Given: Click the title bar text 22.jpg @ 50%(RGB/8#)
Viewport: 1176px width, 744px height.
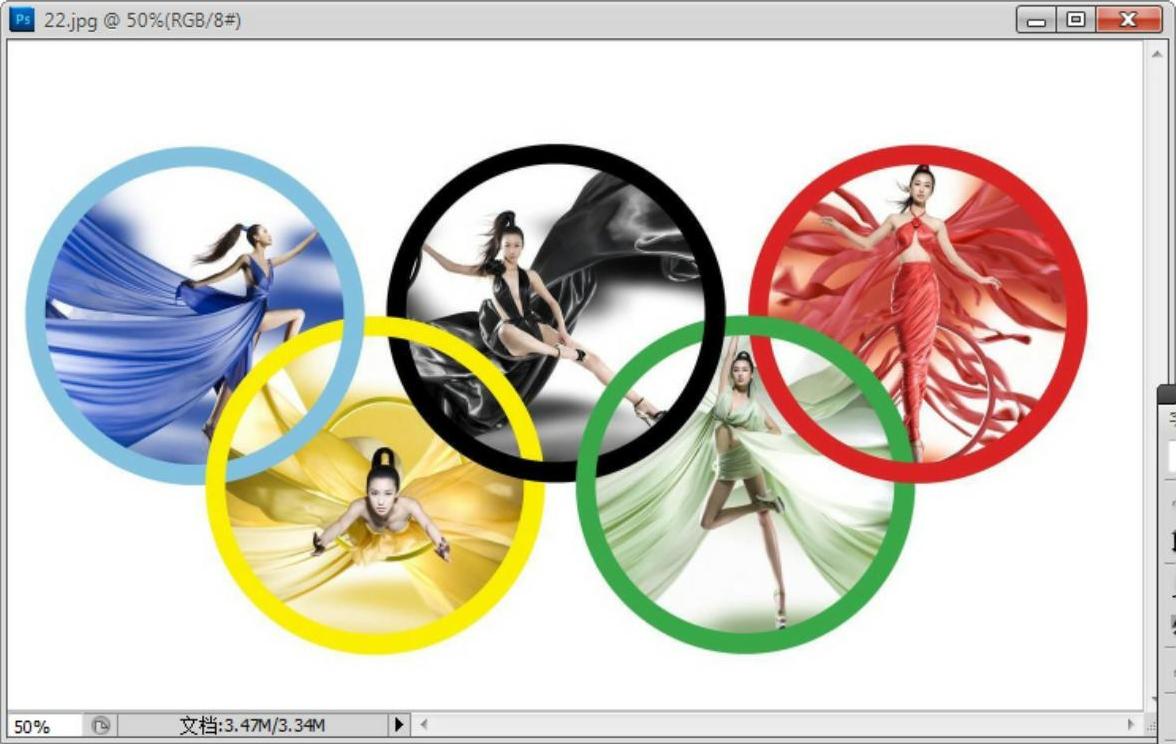Looking at the screenshot, I should [x=142, y=20].
